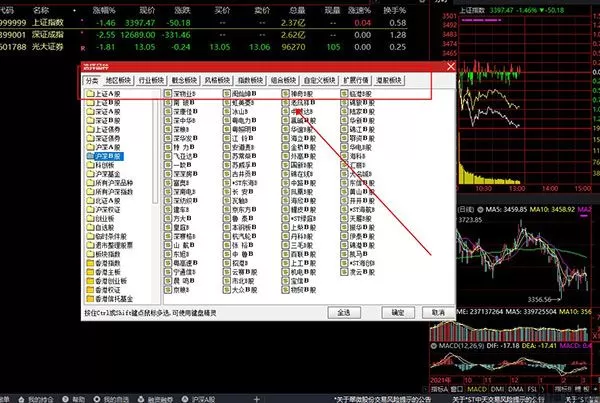Open the 风格板块 tab
The width and height of the screenshot is (600, 403).
click(217, 80)
